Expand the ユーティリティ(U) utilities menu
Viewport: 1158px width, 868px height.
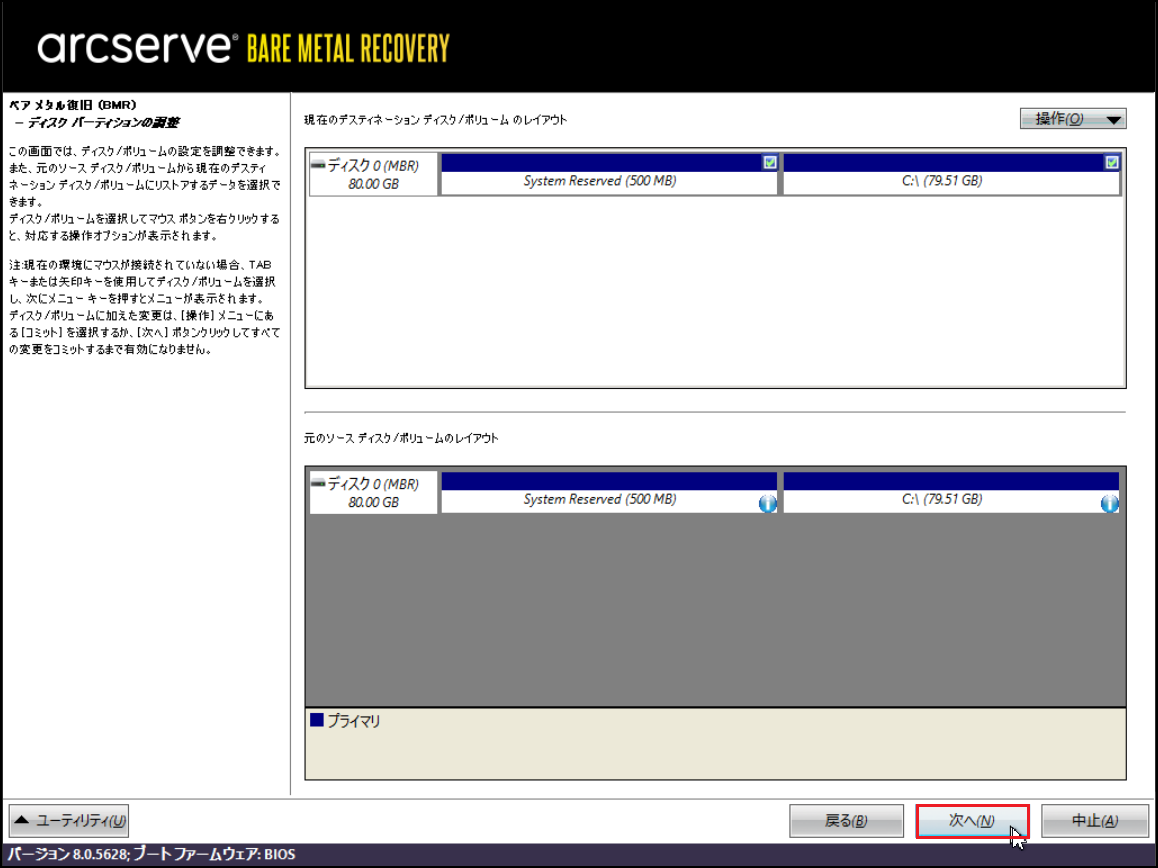click(x=69, y=821)
